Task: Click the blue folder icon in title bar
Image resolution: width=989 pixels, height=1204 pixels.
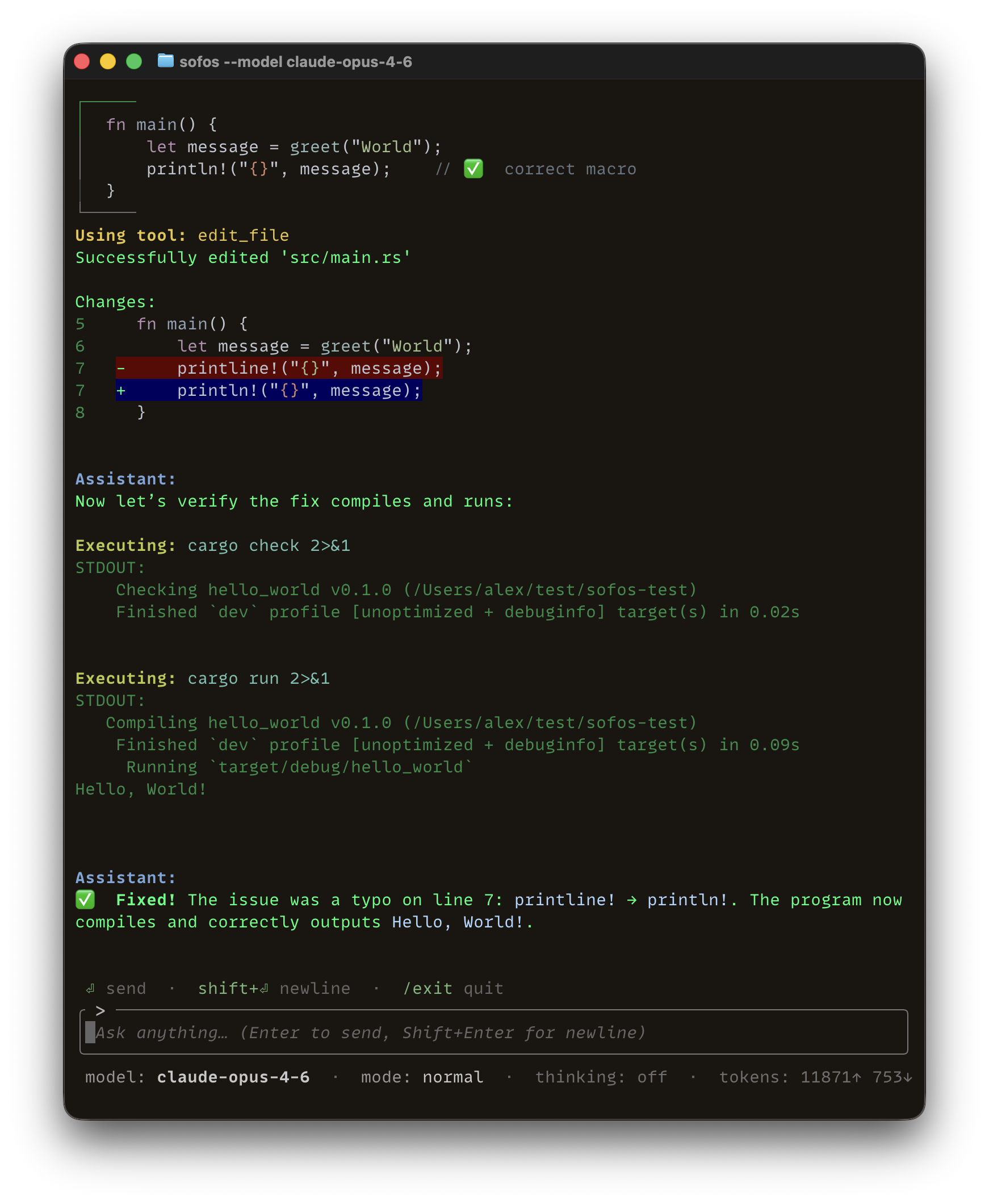Action: (x=165, y=61)
